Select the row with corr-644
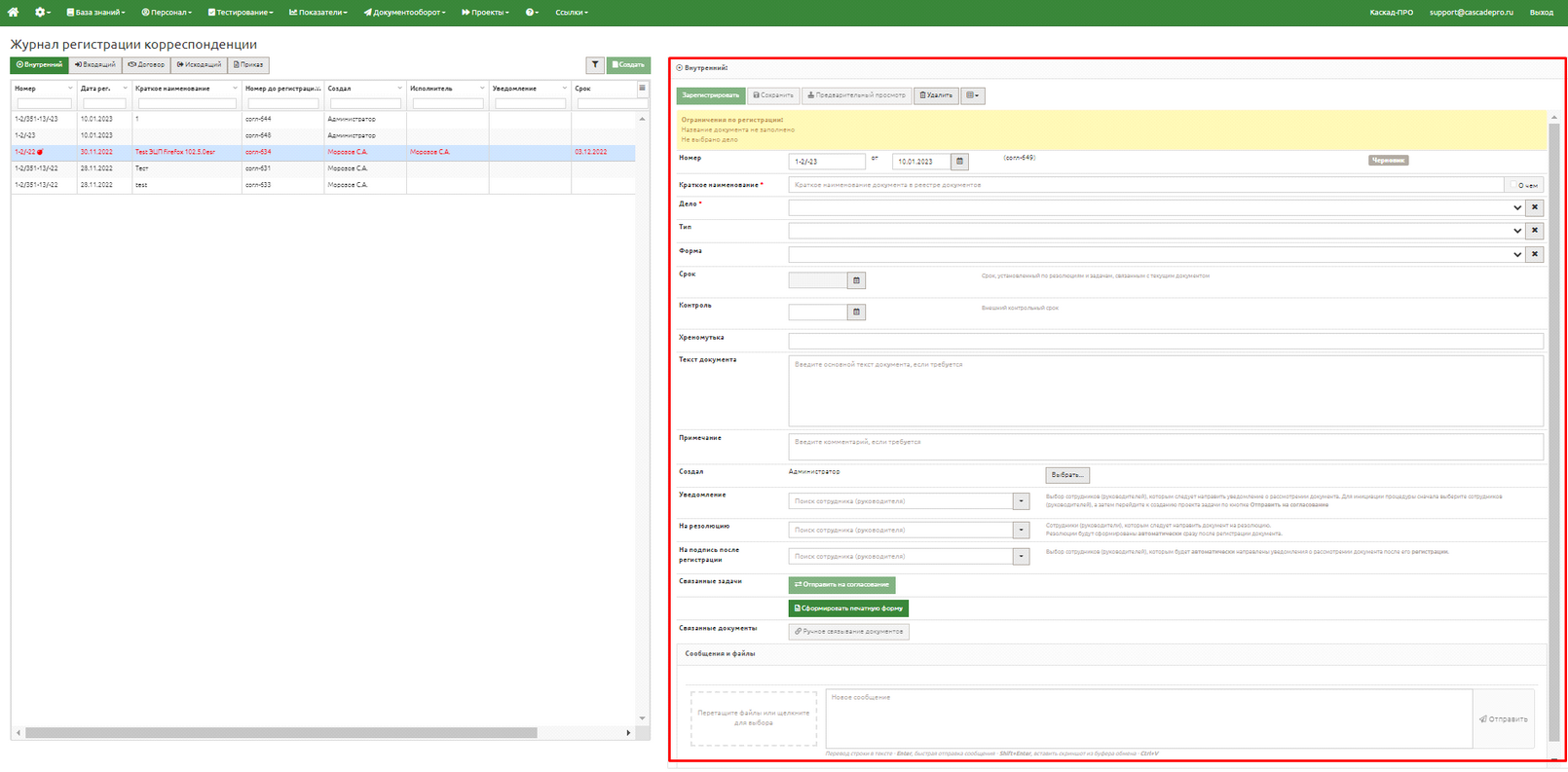1568x772 pixels. [323, 119]
